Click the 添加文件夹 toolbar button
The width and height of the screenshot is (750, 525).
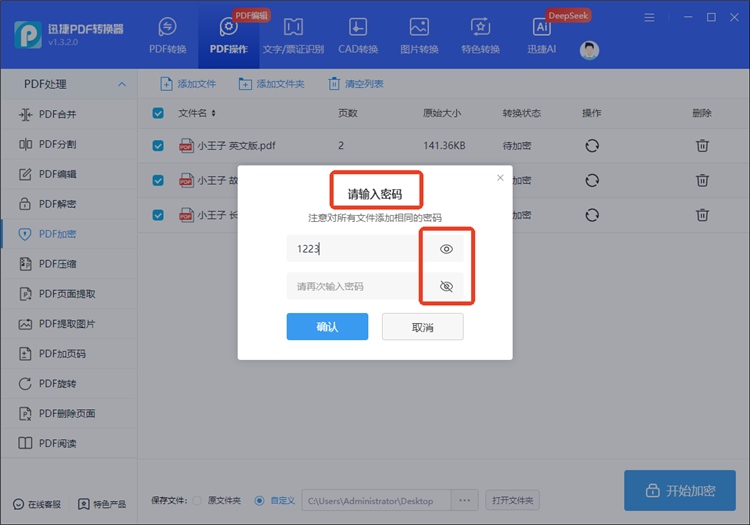[x=271, y=84]
